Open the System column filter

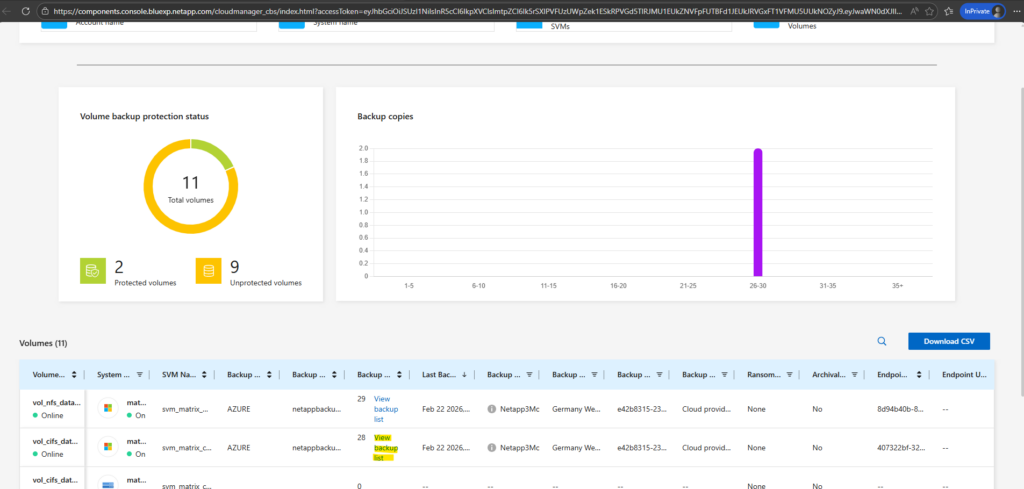pyautogui.click(x=139, y=375)
